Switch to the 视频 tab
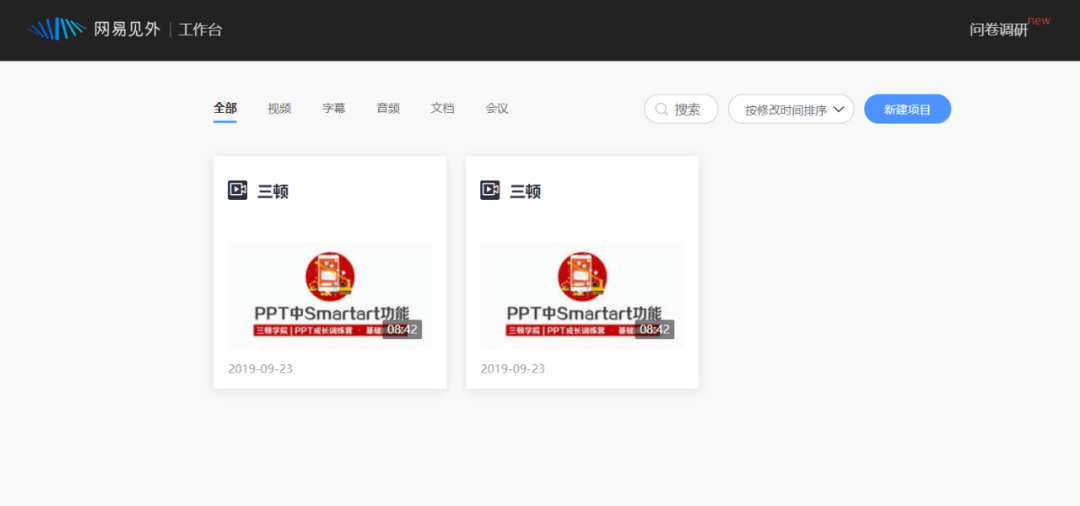The image size is (1080, 506). coord(279,108)
